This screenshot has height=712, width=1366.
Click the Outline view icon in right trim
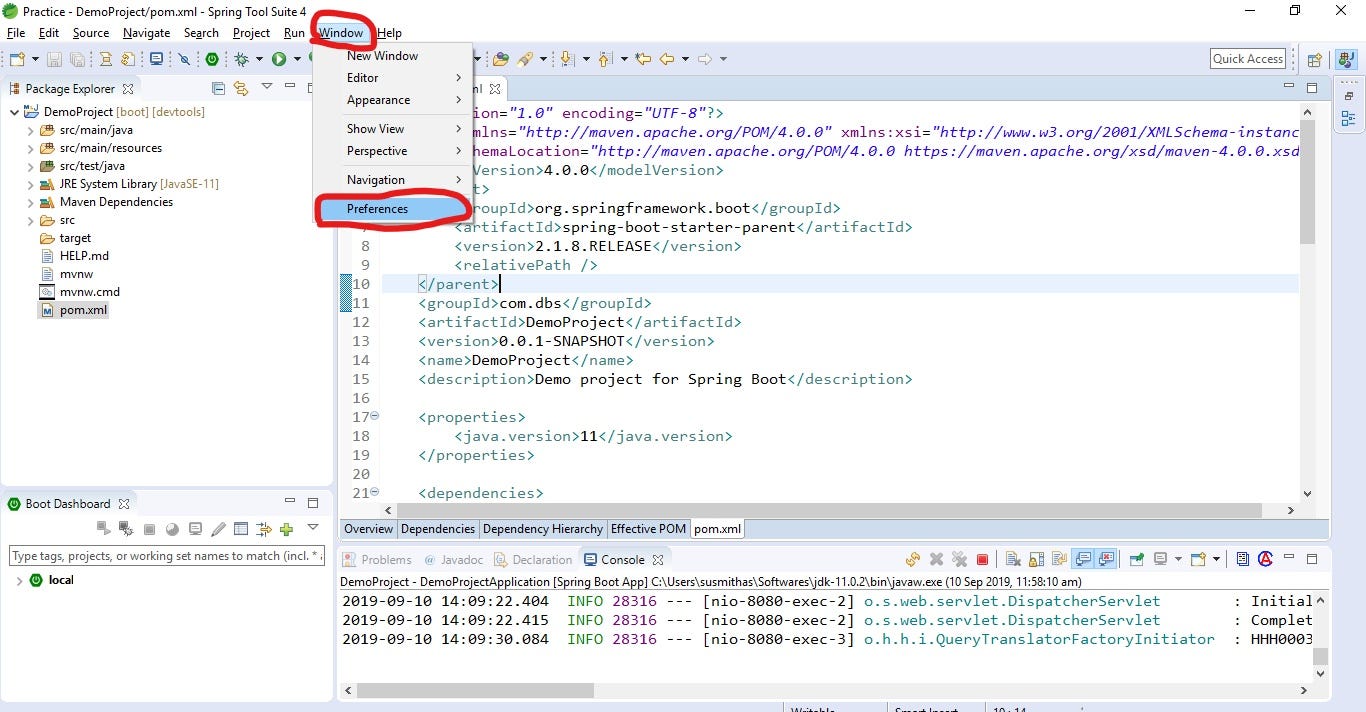(1347, 119)
